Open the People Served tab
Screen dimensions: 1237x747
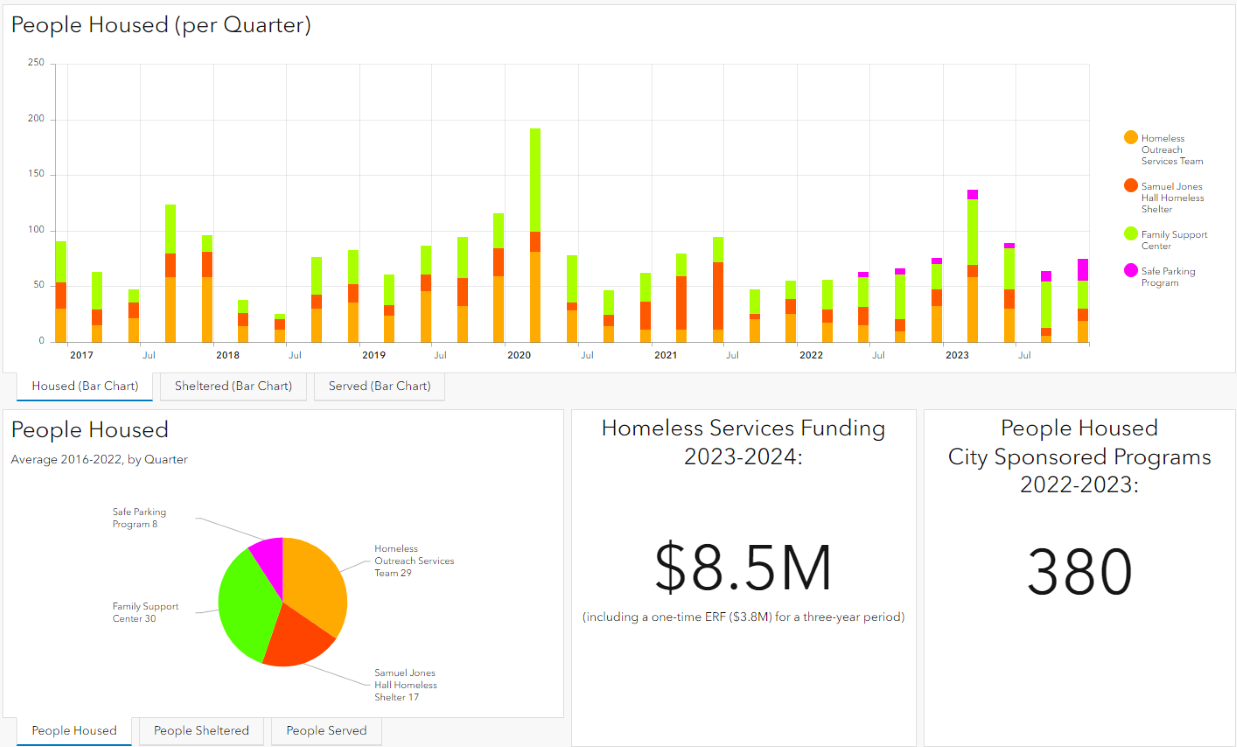point(326,731)
